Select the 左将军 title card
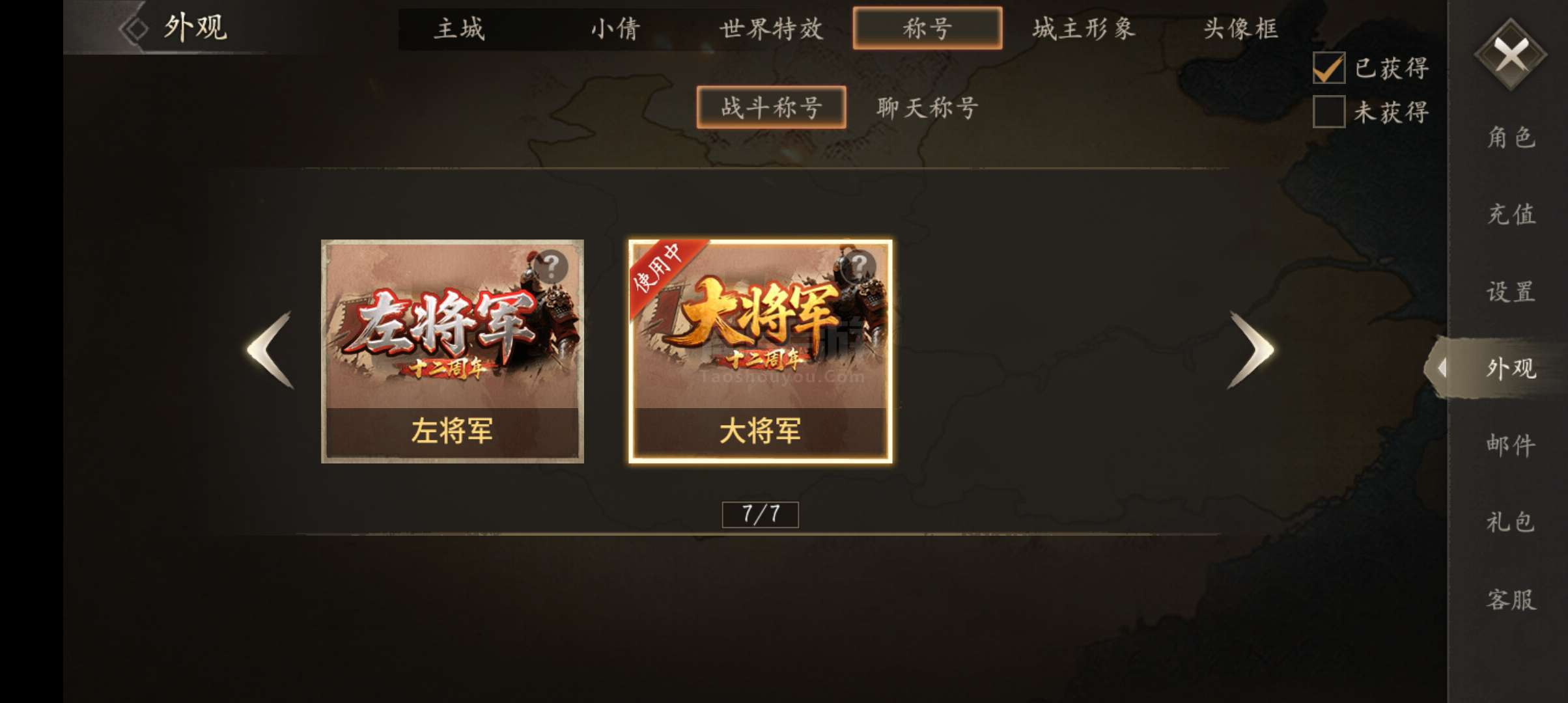This screenshot has height=703, width=1568. (x=453, y=351)
